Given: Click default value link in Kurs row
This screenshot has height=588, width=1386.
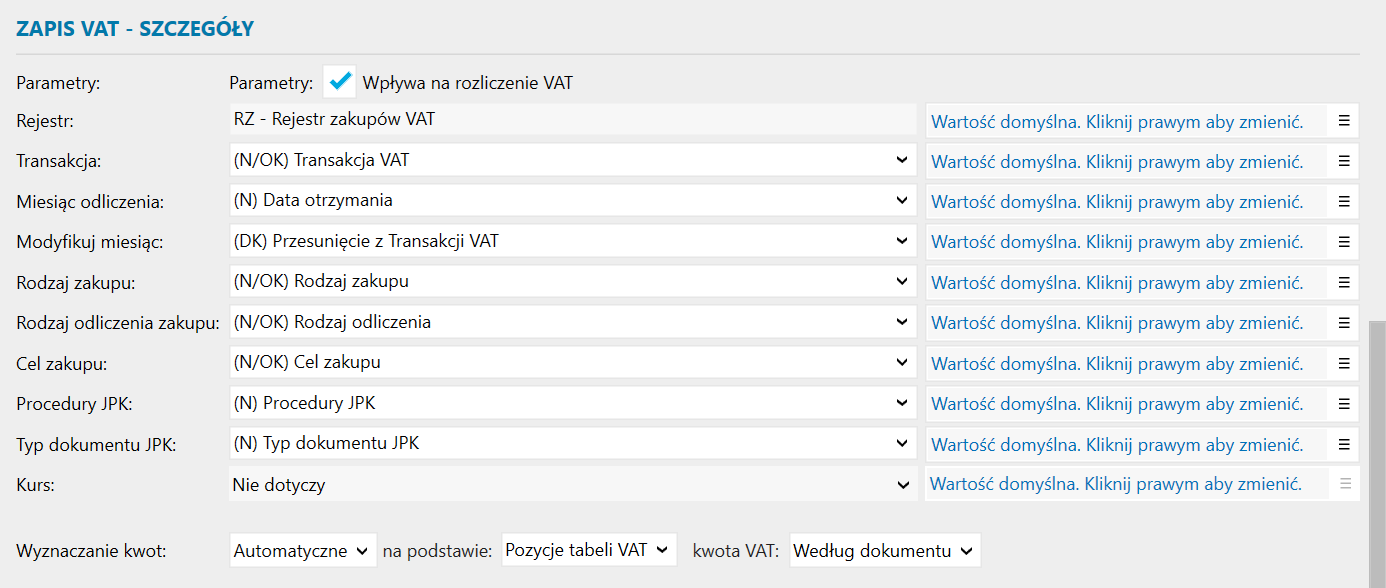Looking at the screenshot, I should click(1116, 485).
